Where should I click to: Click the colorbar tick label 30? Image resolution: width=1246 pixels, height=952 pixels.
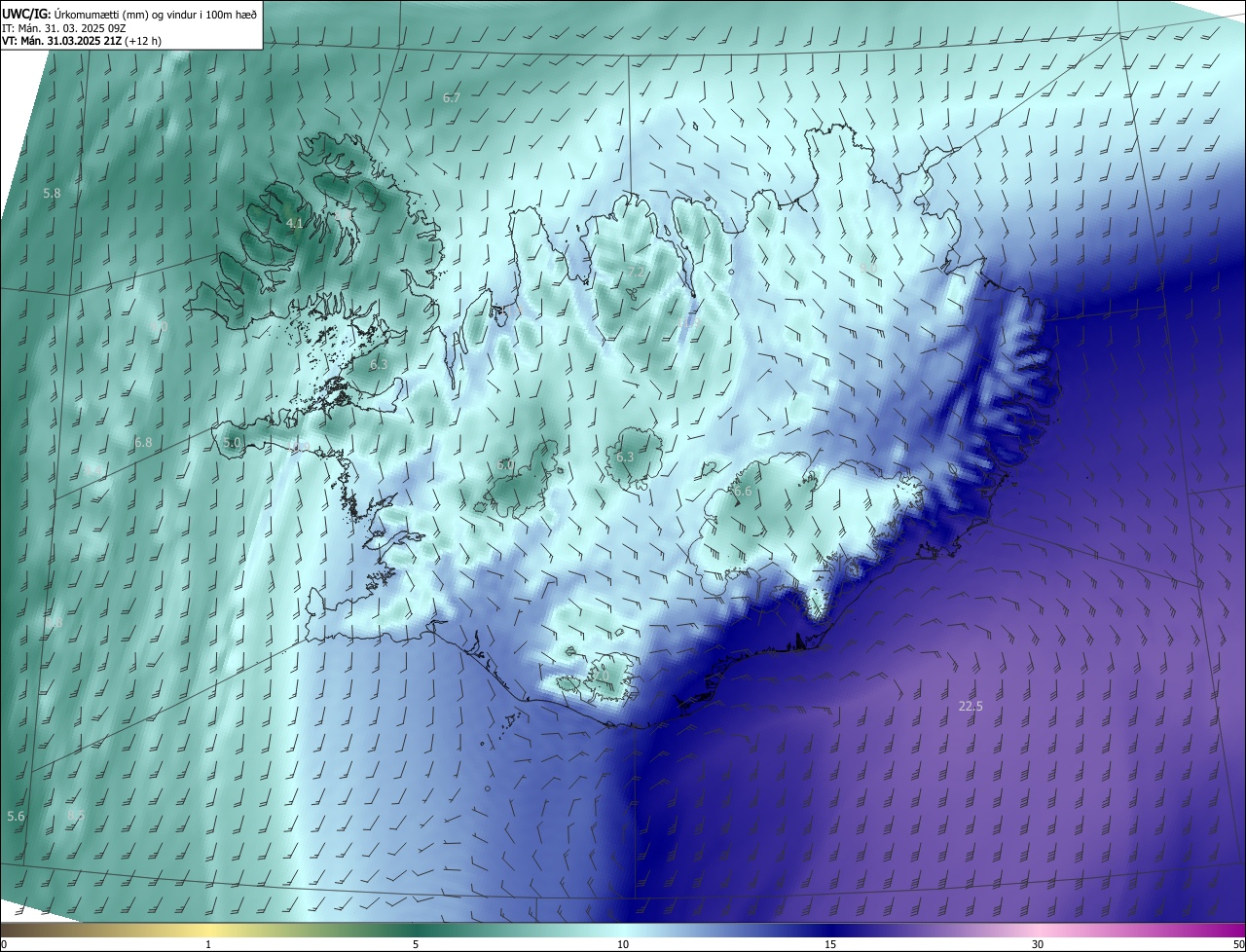(1038, 944)
